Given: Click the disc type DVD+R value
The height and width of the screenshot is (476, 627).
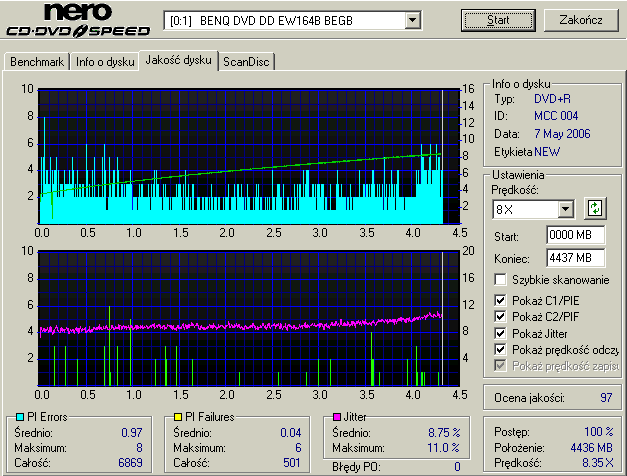Looking at the screenshot, I should 553,99.
